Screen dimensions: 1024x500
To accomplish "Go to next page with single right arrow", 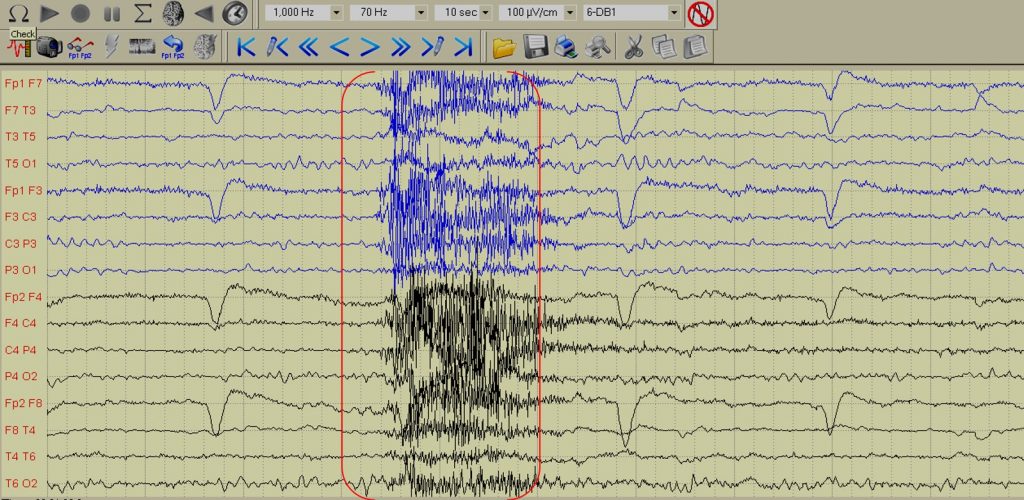I will (370, 46).
